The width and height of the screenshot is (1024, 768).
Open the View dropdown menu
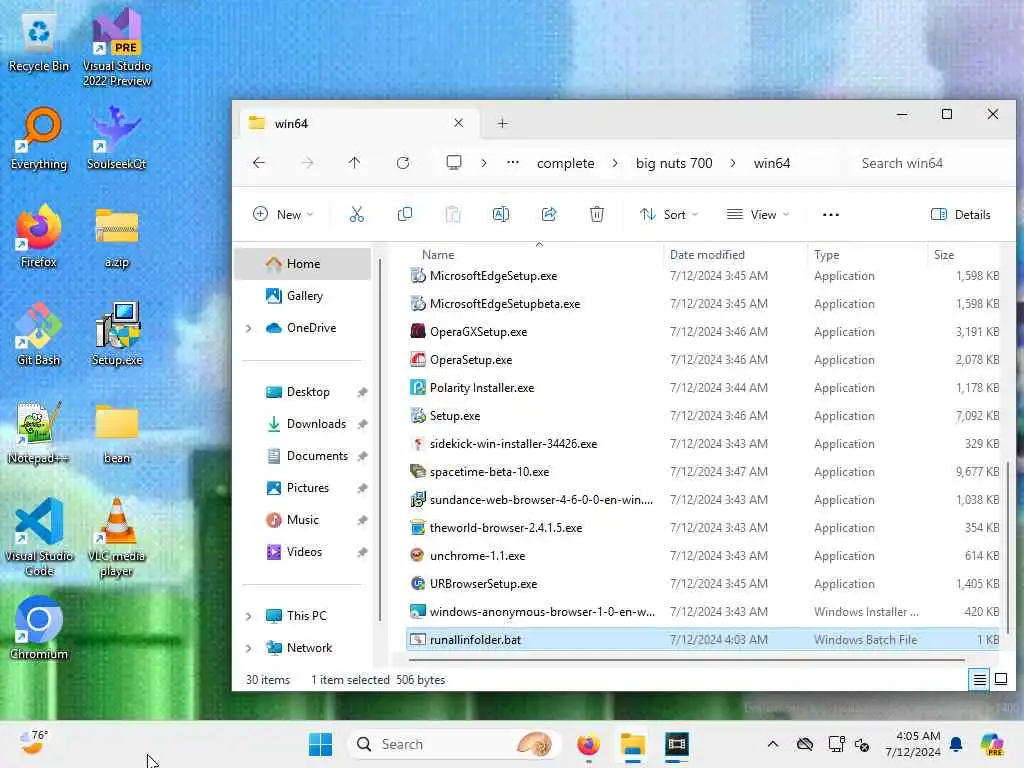pos(758,214)
